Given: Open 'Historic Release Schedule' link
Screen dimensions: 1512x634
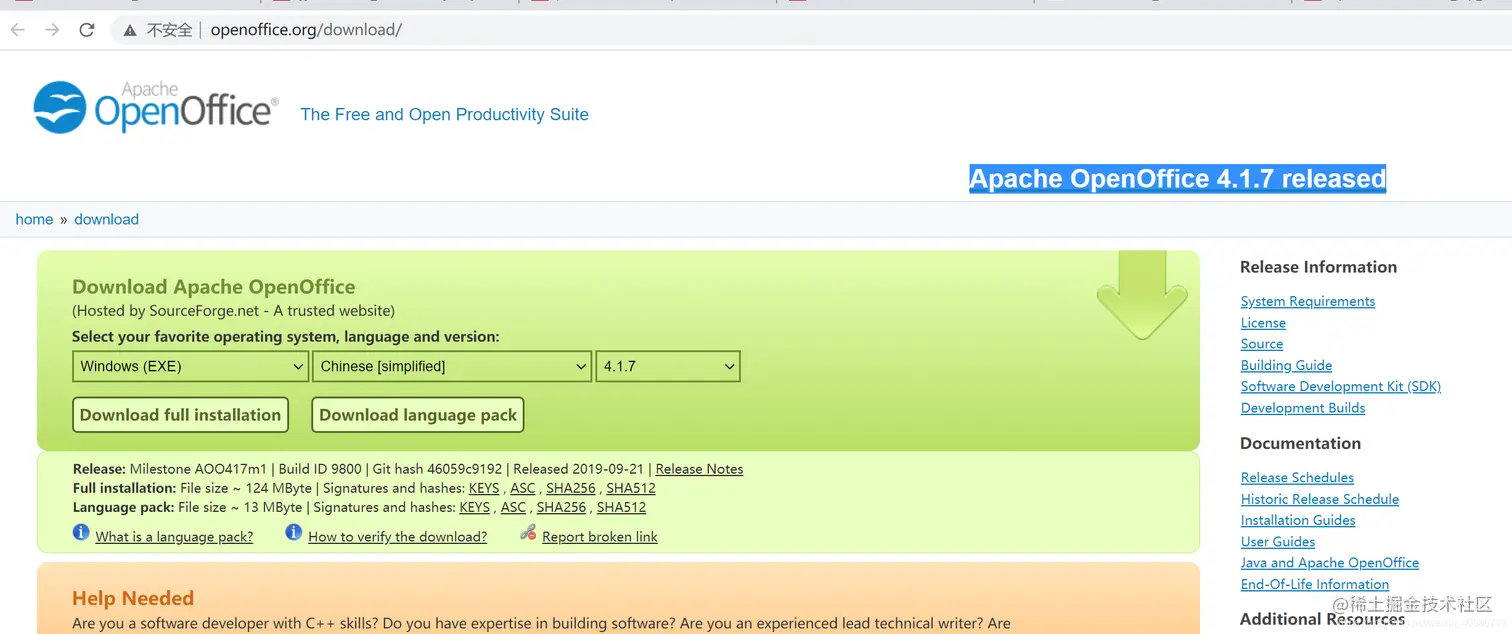Looking at the screenshot, I should click(1320, 499).
